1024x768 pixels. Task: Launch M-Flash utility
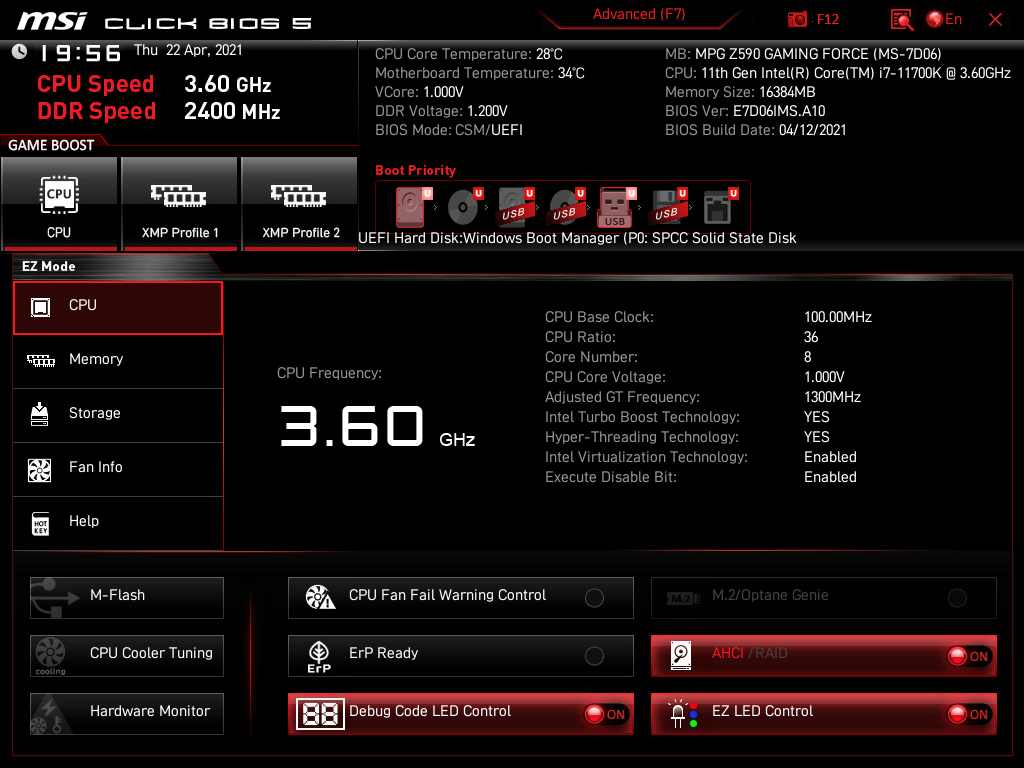(x=127, y=598)
